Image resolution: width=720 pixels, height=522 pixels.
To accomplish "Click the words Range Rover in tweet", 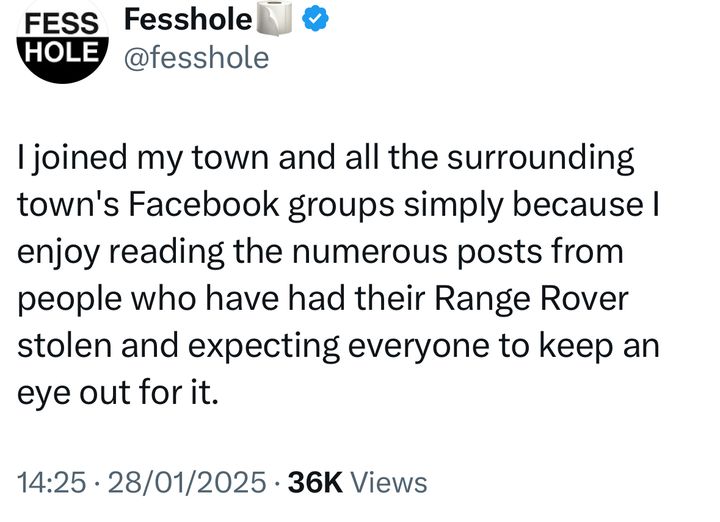I will [531, 299].
